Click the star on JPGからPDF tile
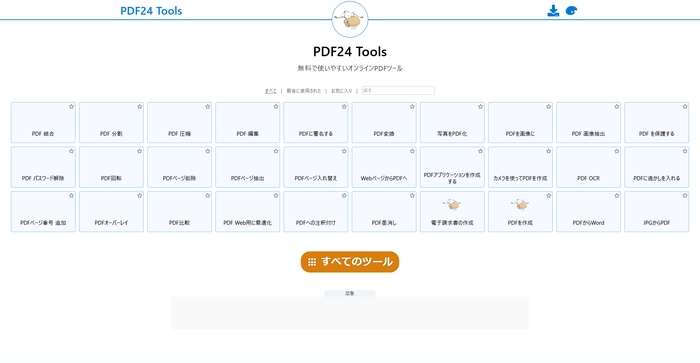 coord(685,196)
